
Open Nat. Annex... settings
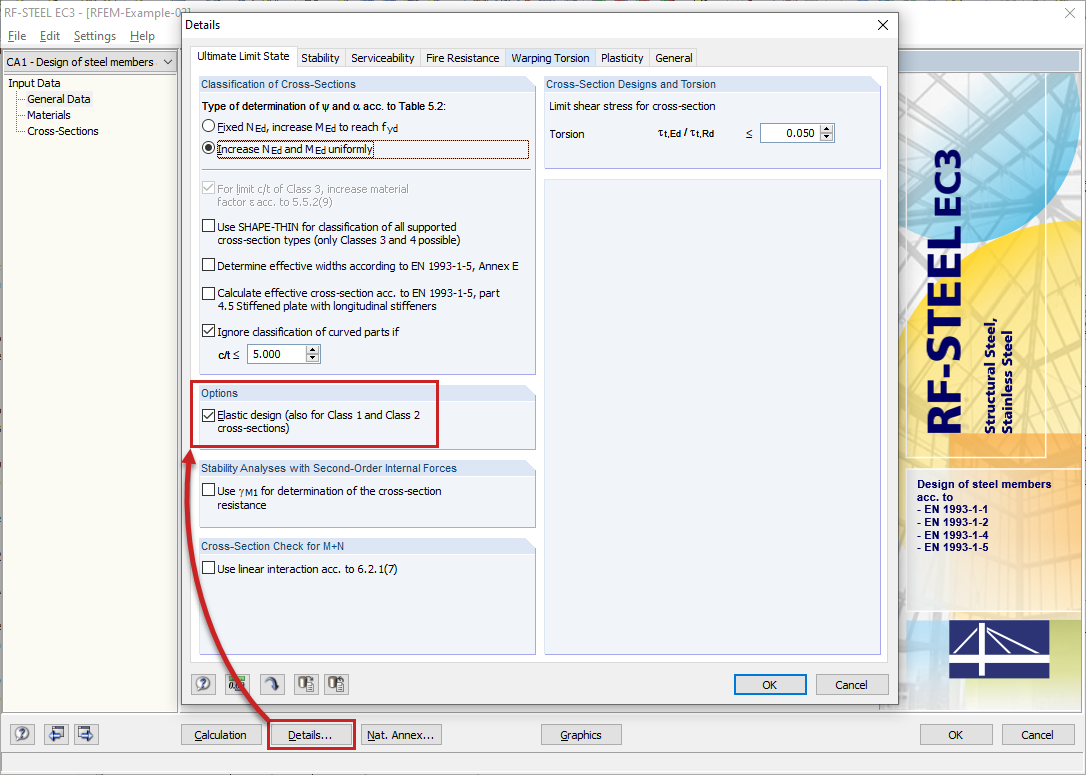click(401, 735)
